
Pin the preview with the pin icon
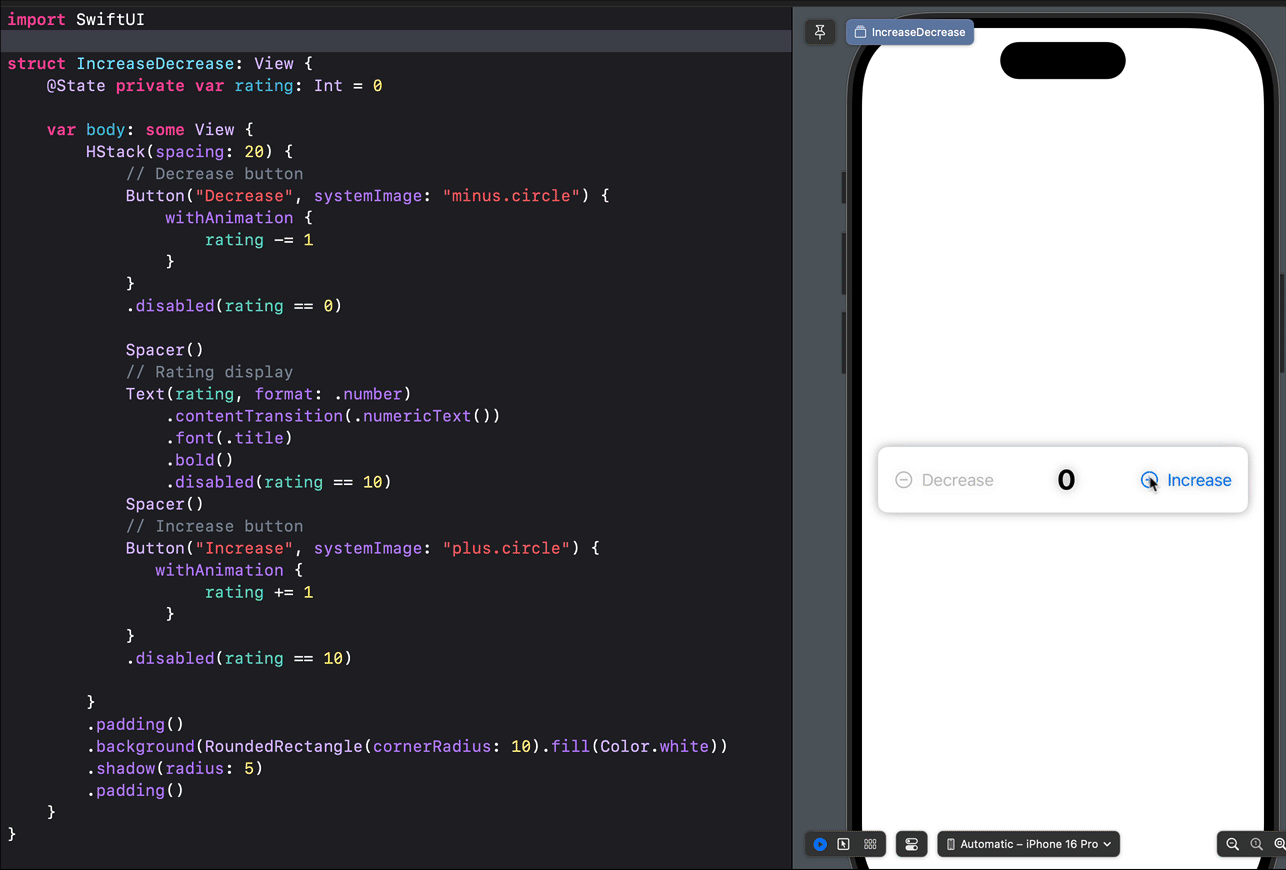point(820,32)
